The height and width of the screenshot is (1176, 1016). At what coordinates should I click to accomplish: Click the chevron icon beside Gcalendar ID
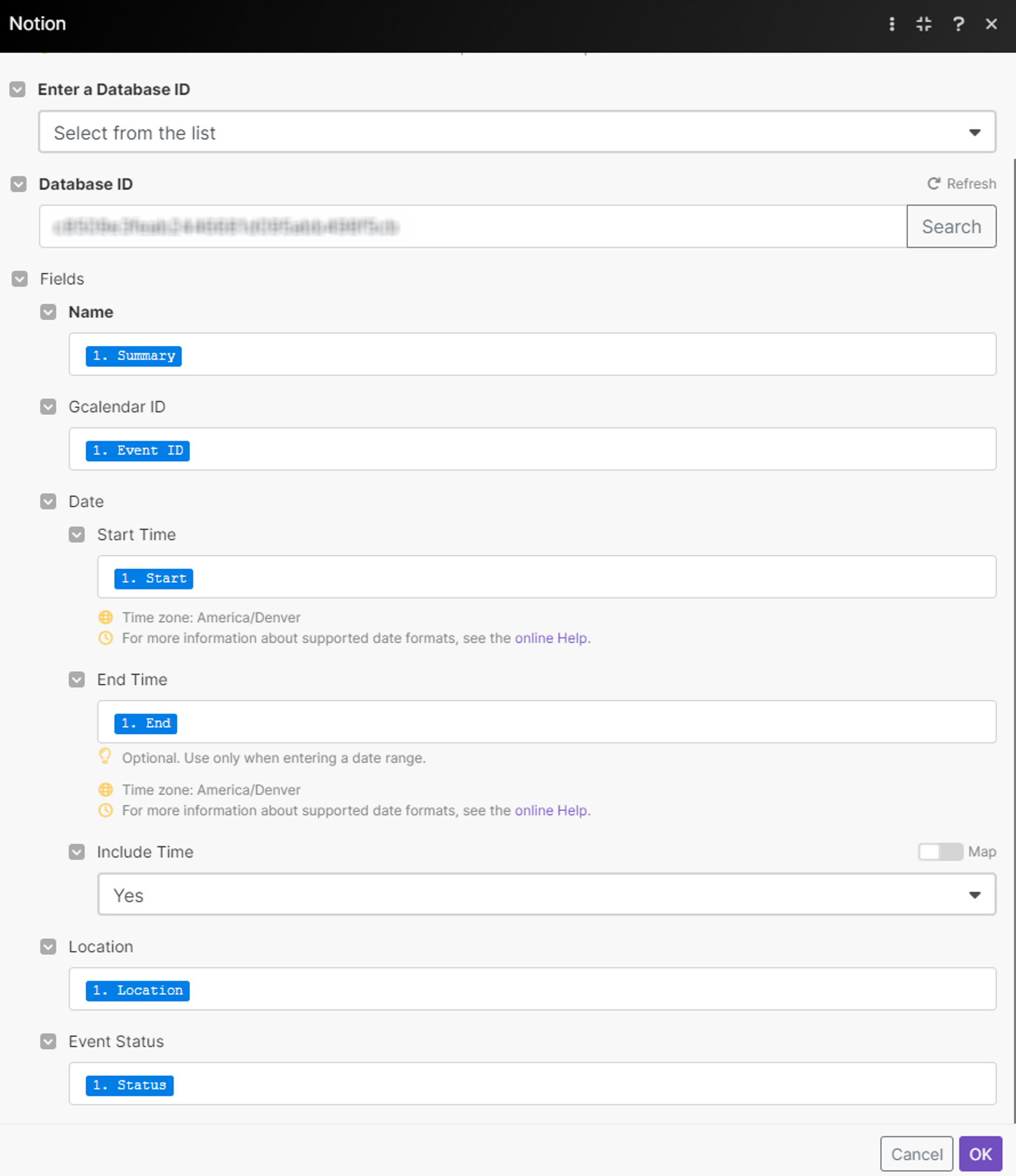[x=48, y=407]
